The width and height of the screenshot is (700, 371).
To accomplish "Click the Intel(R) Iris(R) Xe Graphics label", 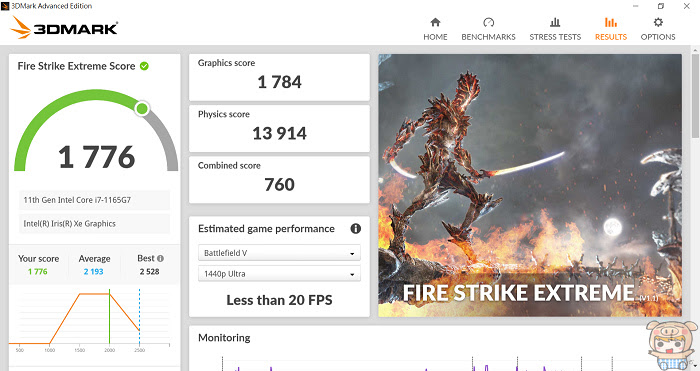I will [x=70, y=224].
